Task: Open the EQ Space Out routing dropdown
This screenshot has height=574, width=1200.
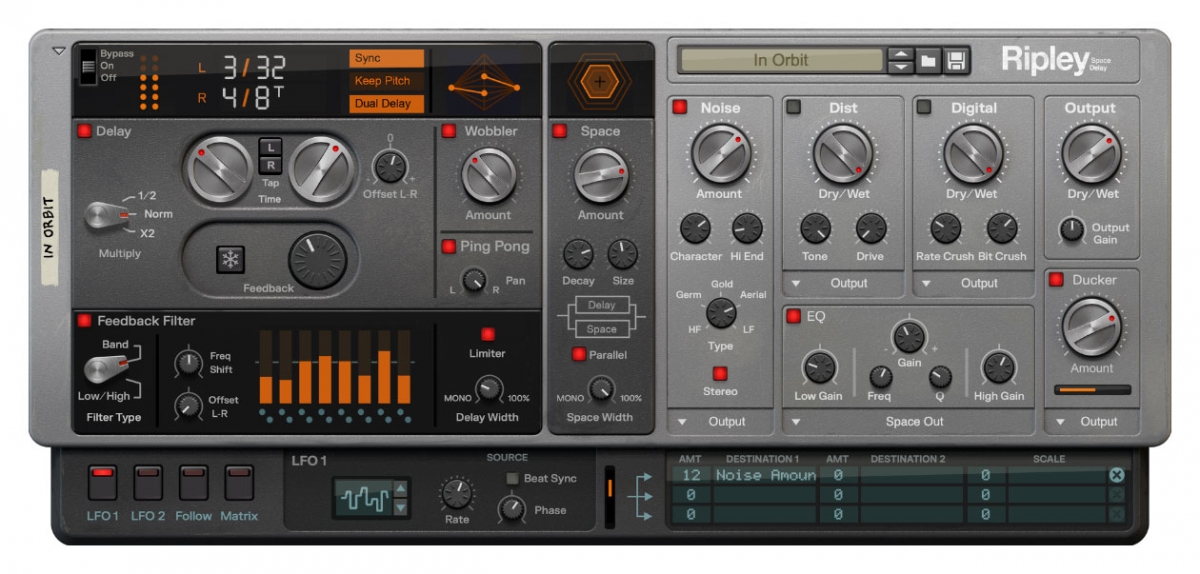Action: click(x=908, y=422)
